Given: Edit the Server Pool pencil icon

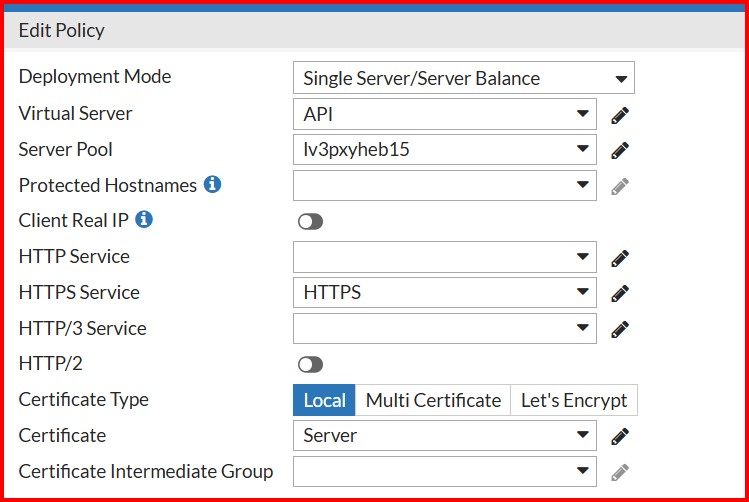Looking at the screenshot, I should [x=620, y=150].
